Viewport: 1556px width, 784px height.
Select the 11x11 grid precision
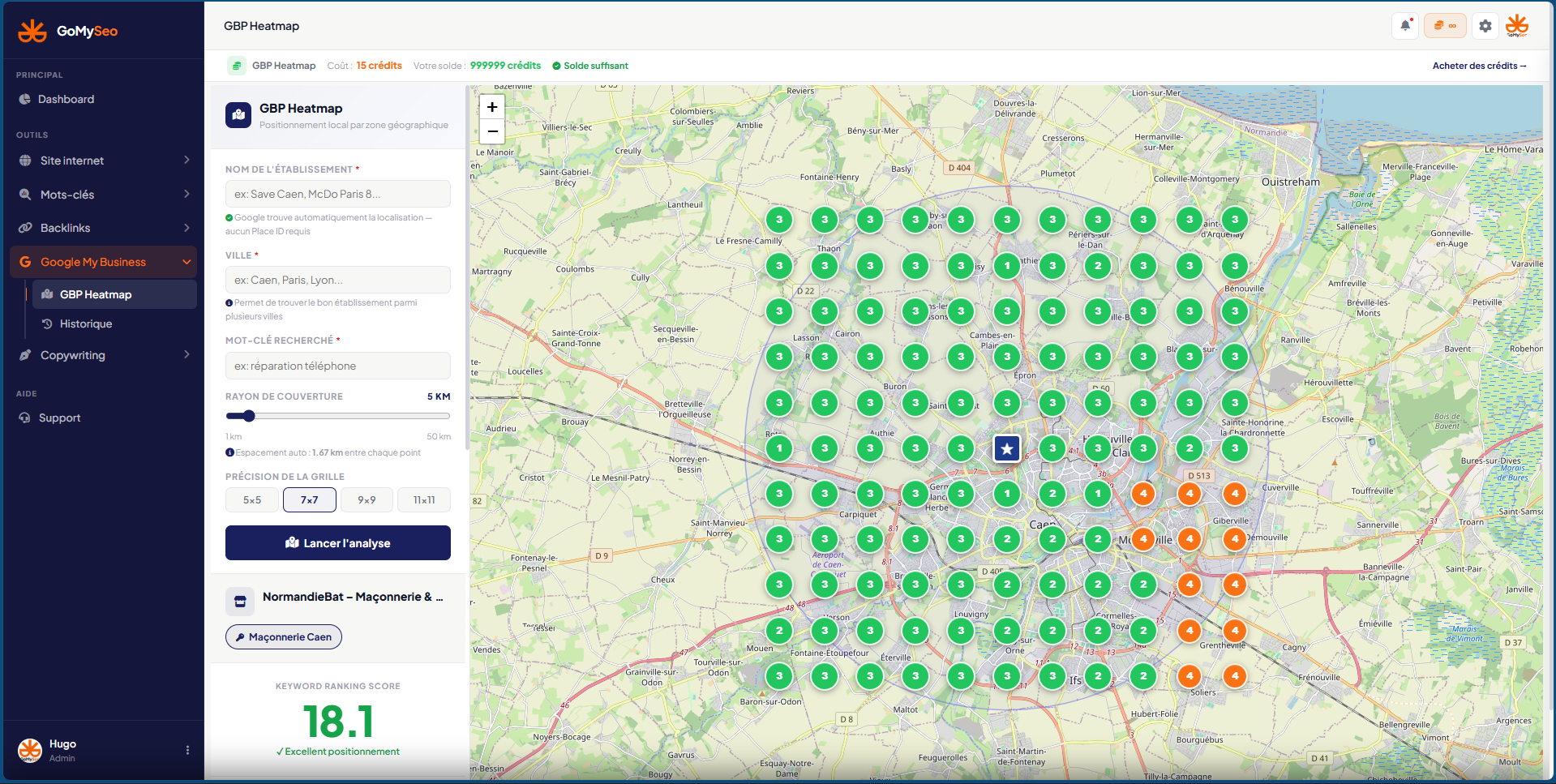424,500
